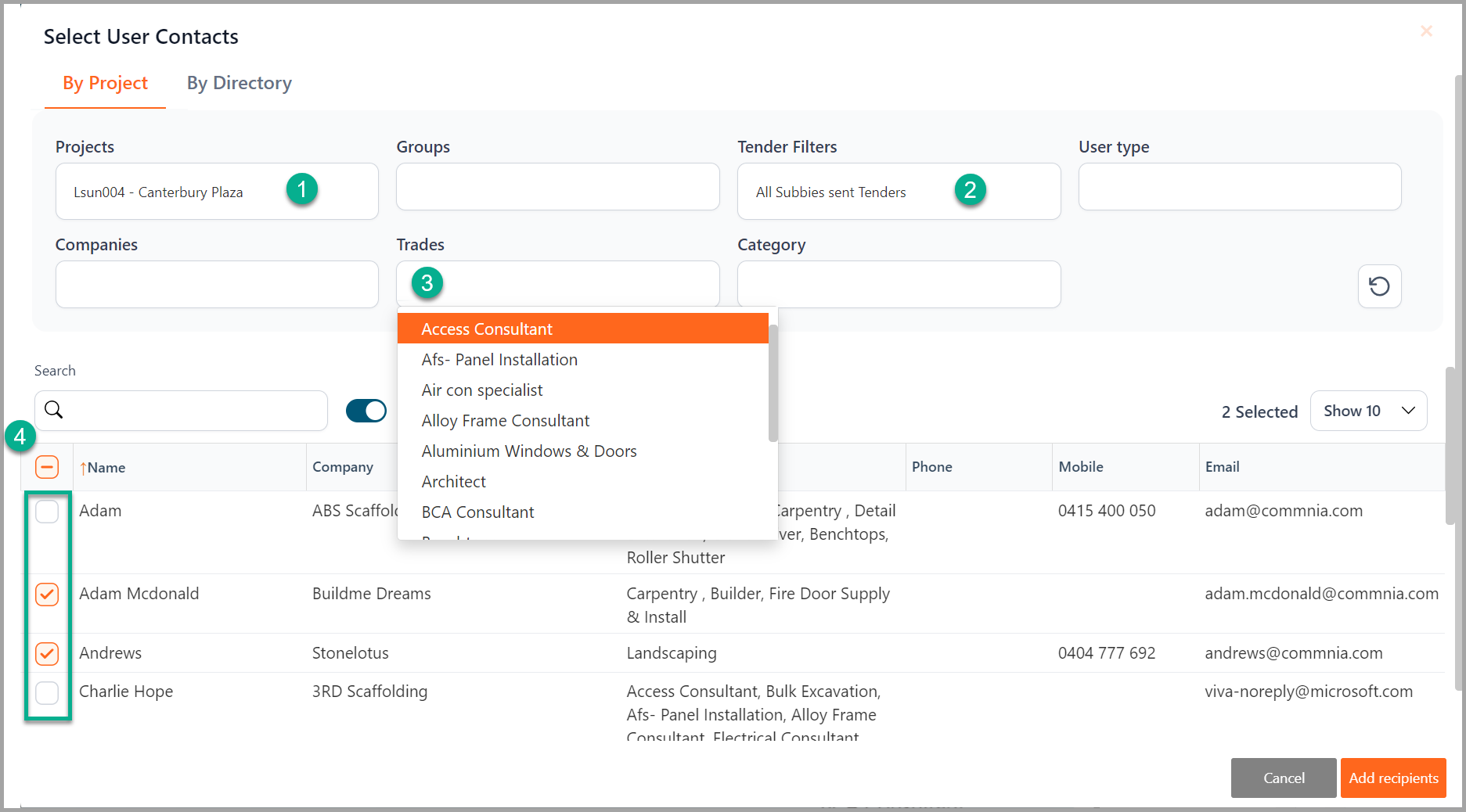Switch to the By Directory tab

pos(240,83)
